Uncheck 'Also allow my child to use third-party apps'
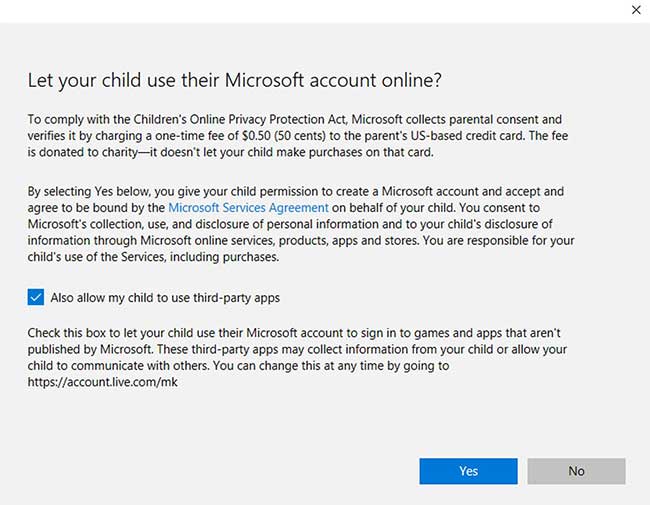650x505 pixels. click(36, 297)
